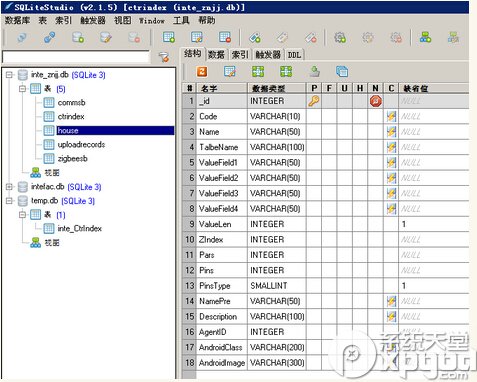This screenshot has height=382, width=477.
Task: Open the Window menu
Action: (152, 21)
